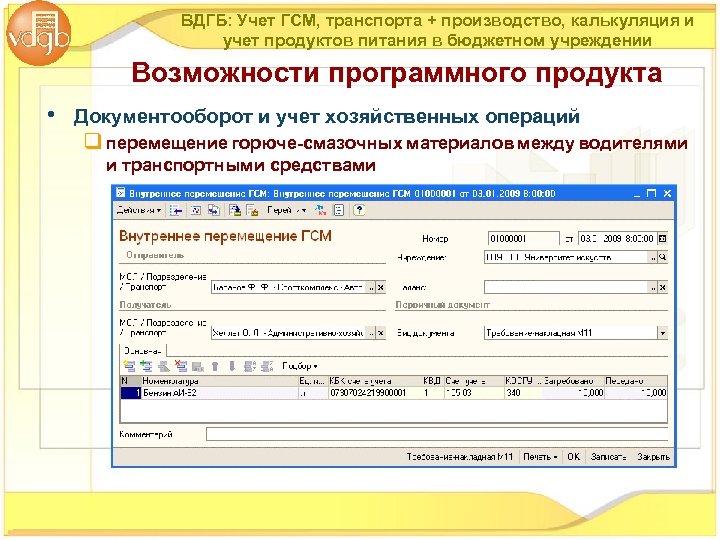Click the Номенклатура column header
Screen dimensions: 720x540
[x=219, y=381]
